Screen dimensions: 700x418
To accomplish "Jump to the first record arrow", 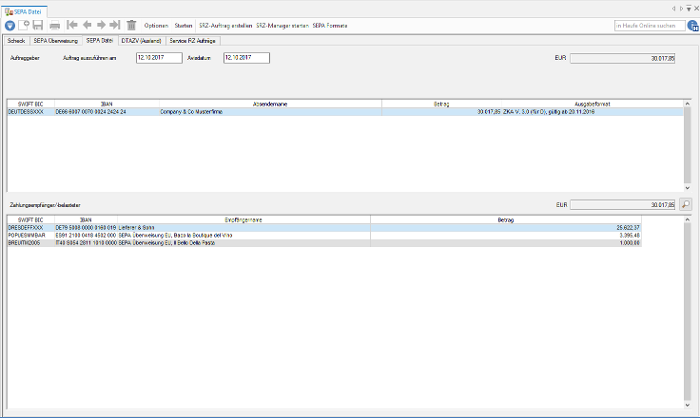I will [72, 25].
